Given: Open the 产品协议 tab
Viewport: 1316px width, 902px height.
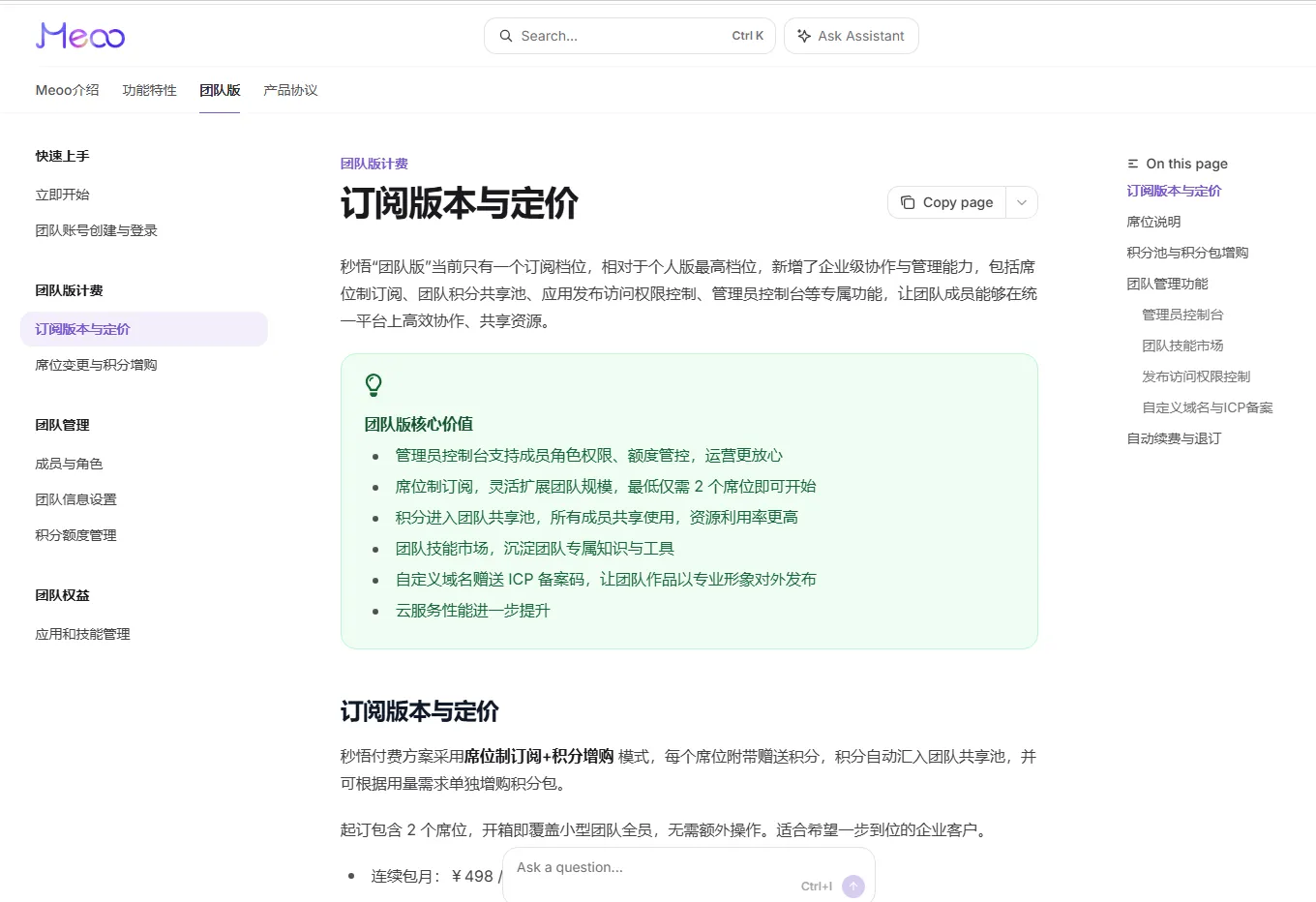Looking at the screenshot, I should (290, 90).
